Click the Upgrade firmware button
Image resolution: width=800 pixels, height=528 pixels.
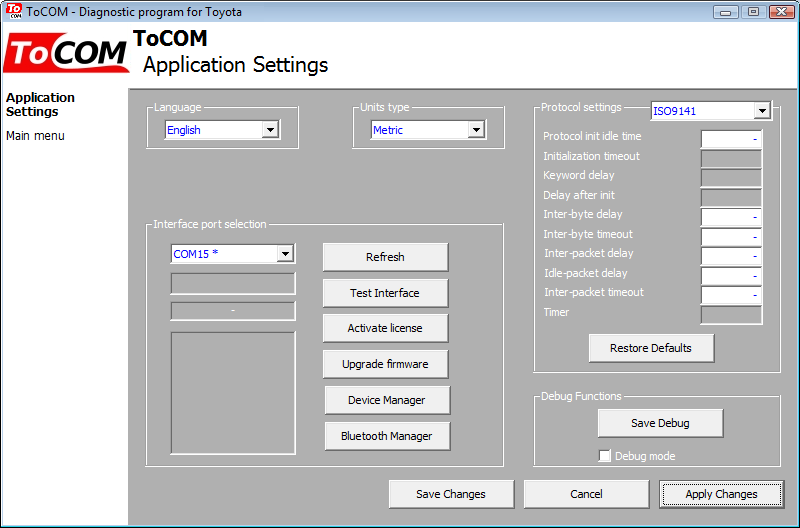click(385, 364)
